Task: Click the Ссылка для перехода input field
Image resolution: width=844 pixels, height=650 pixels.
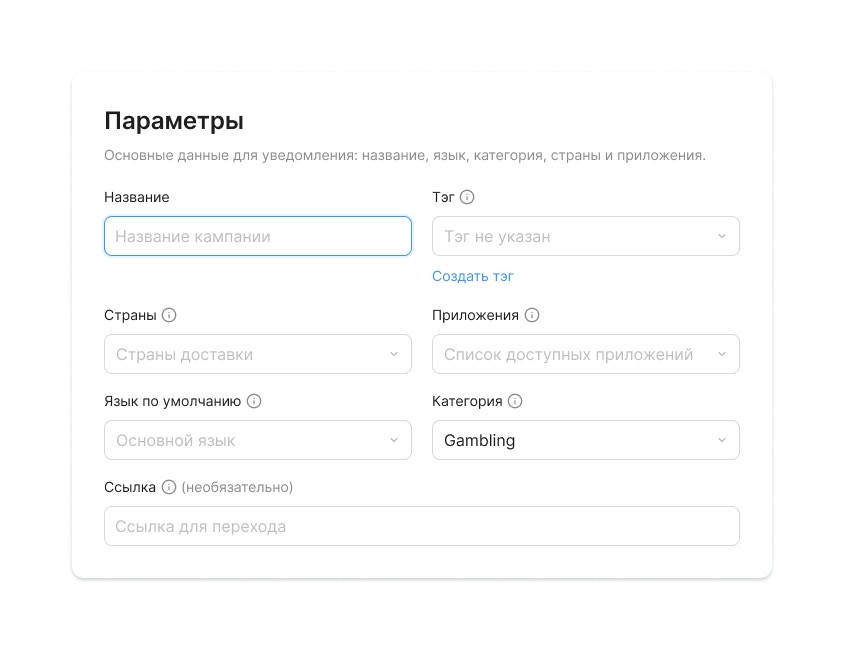Action: pos(421,525)
